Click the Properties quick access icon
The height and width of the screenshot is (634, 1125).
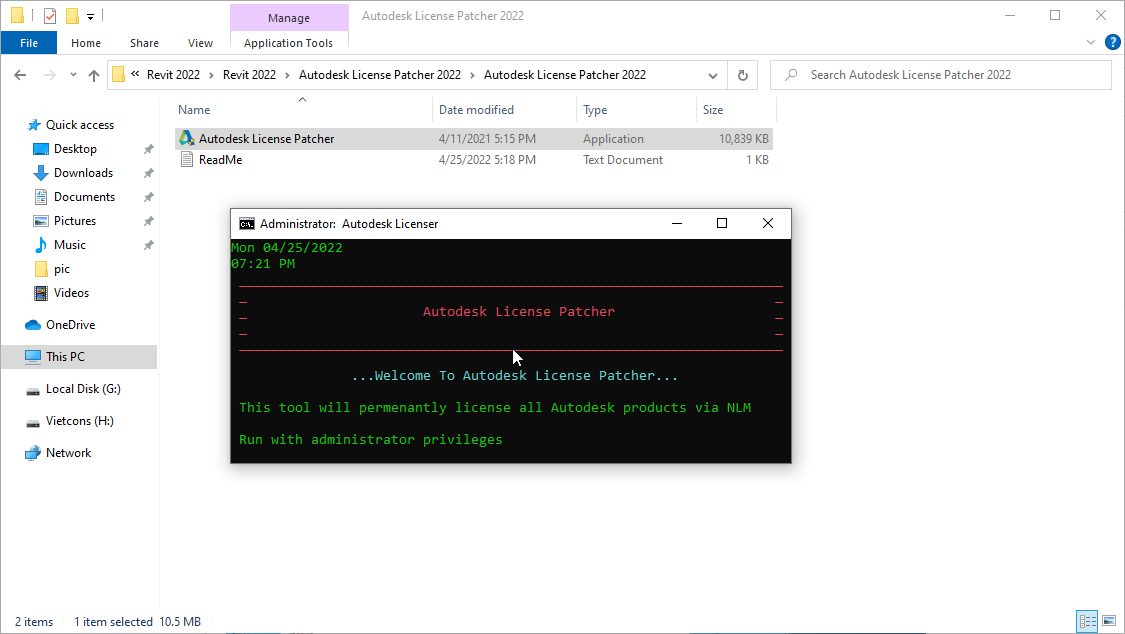[x=50, y=15]
